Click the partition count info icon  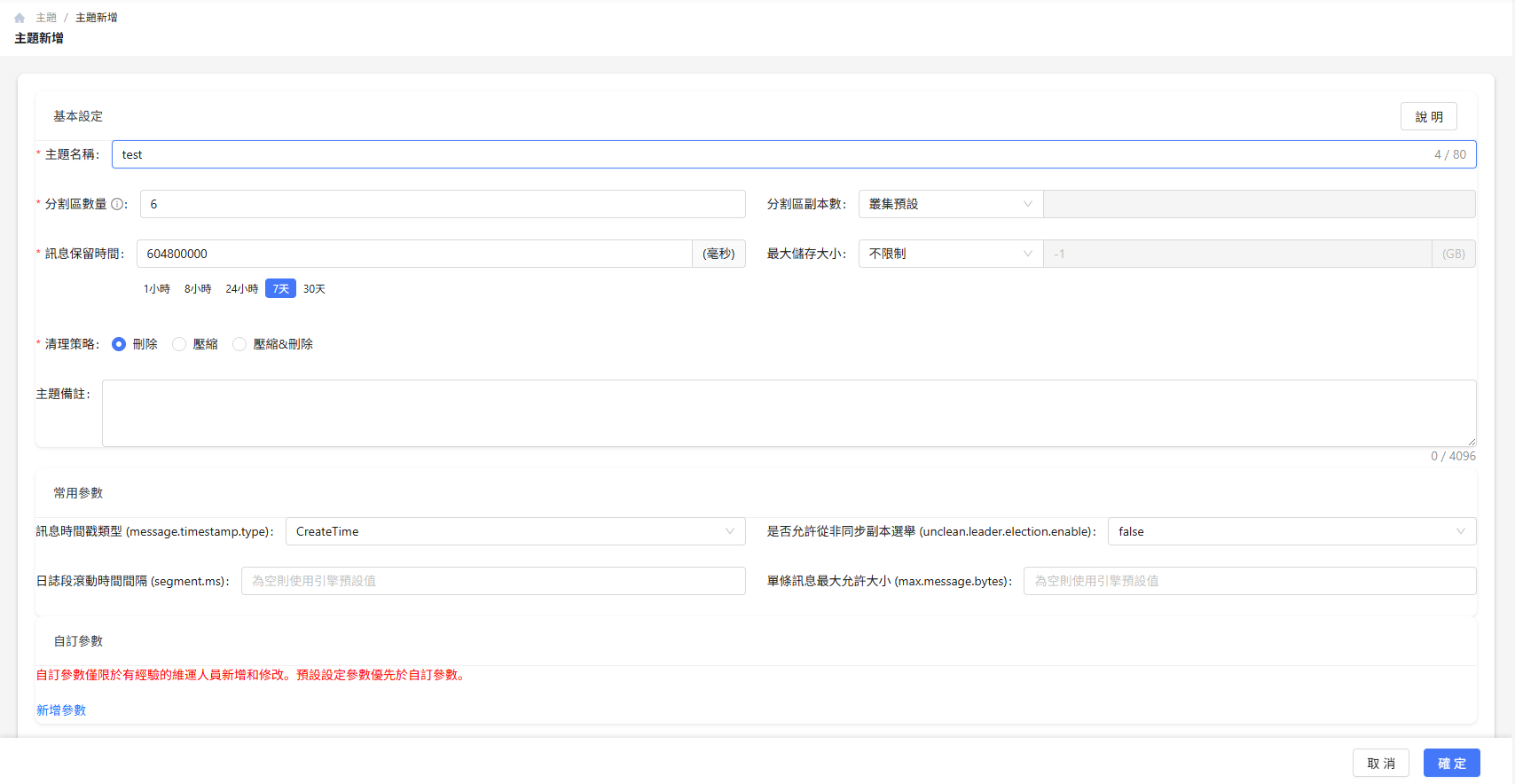tap(117, 204)
